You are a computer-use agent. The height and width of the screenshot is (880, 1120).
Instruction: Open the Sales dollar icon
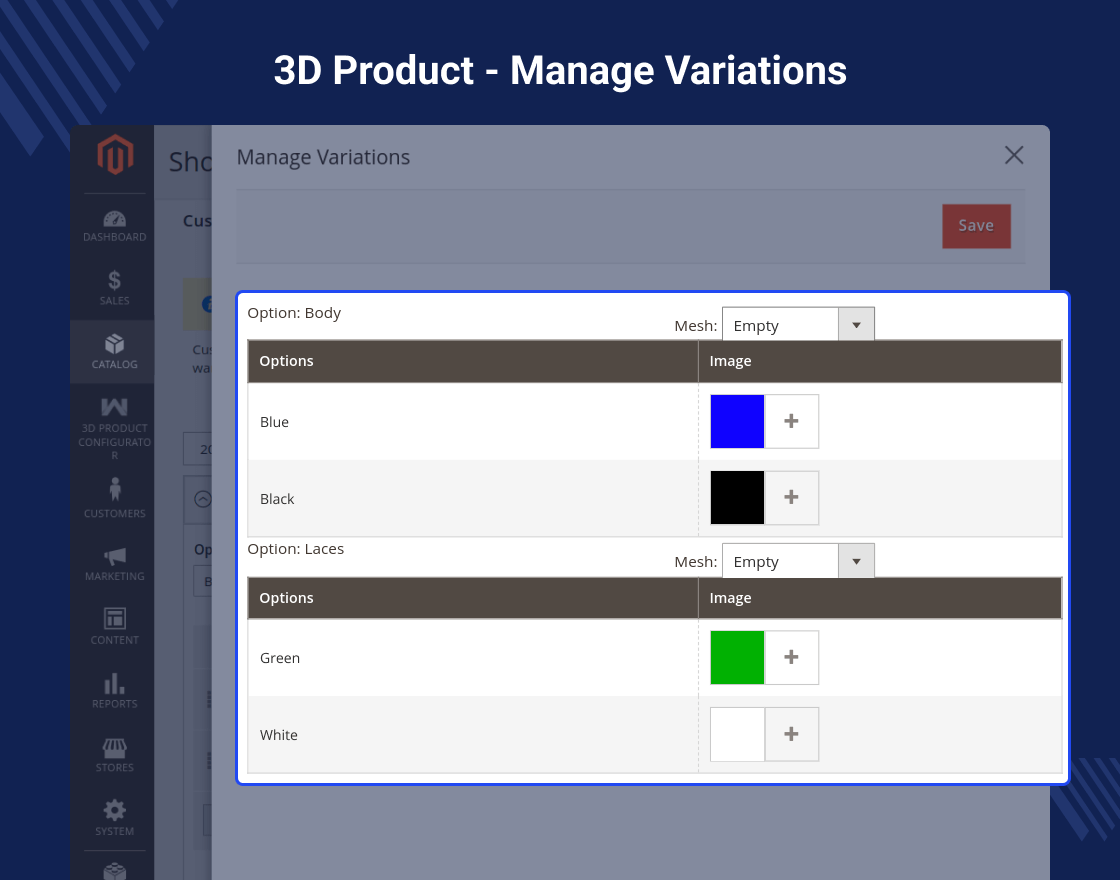114,281
